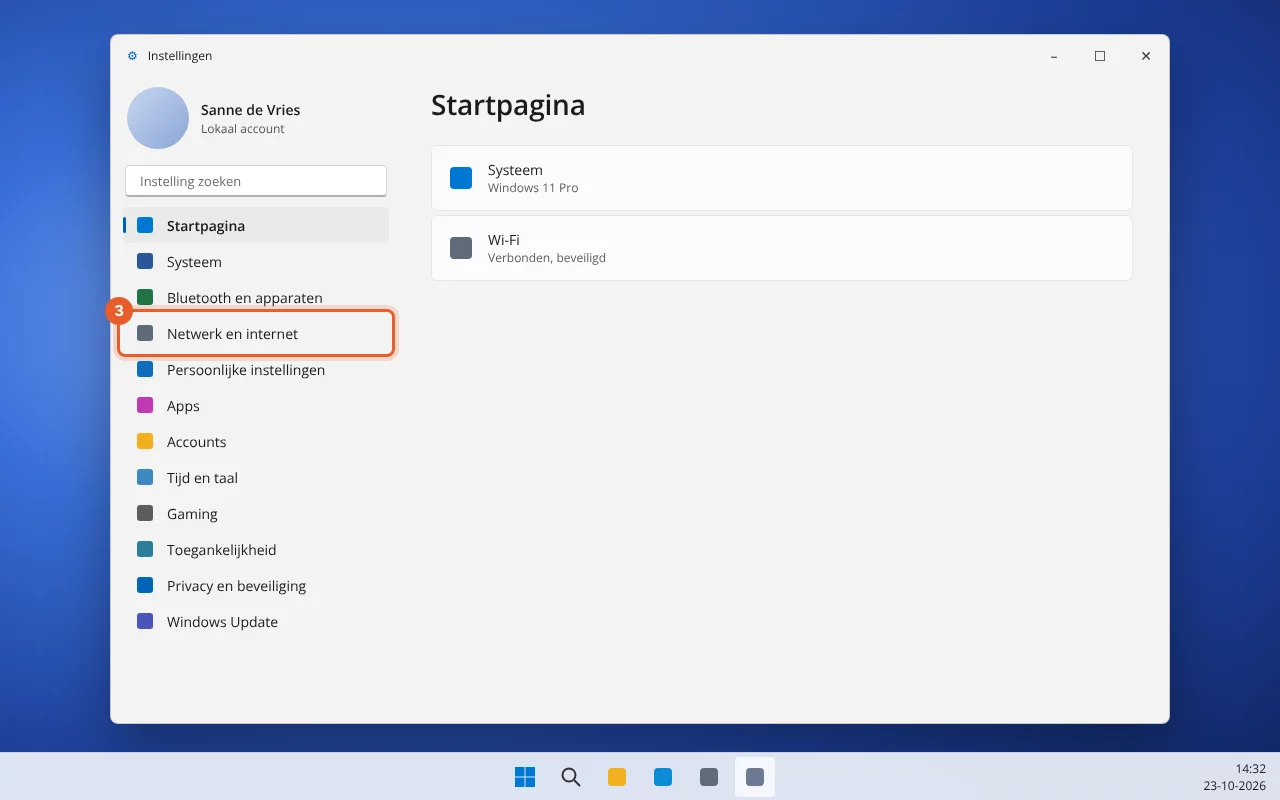Click the Windows Update icon
The width and height of the screenshot is (1280, 800).
(x=145, y=622)
